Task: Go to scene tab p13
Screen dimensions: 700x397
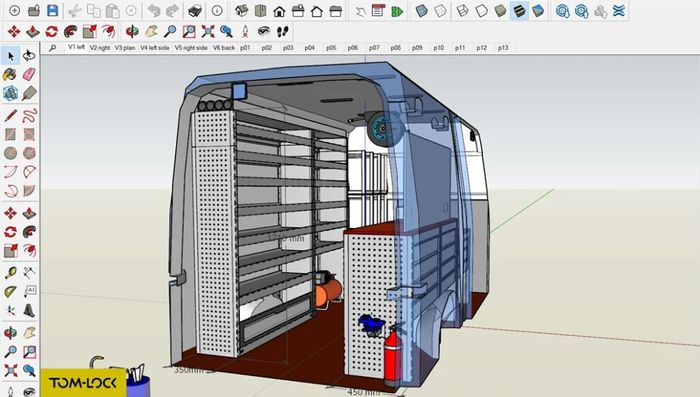Action: coord(503,47)
